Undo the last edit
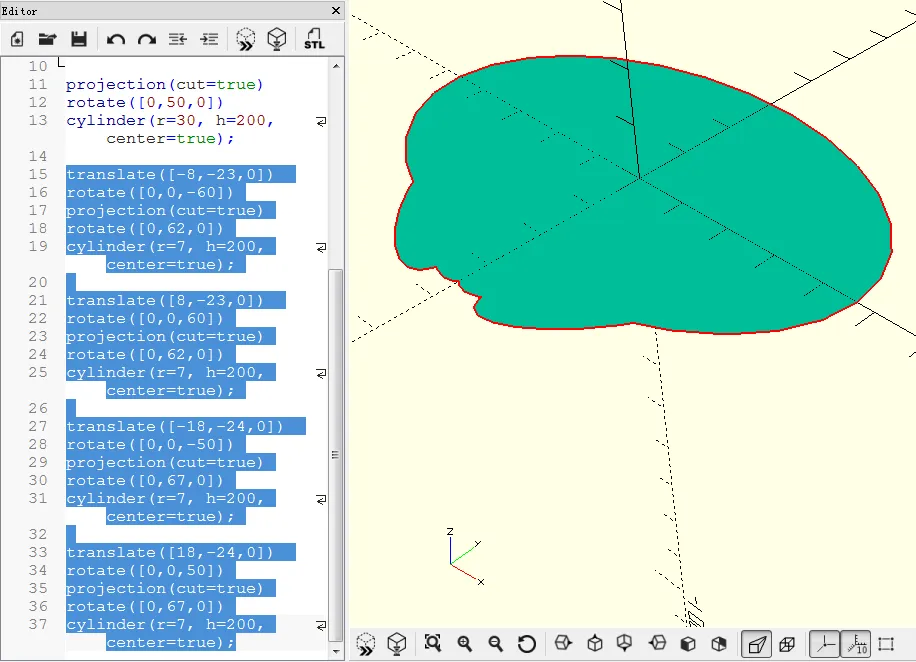This screenshot has height=662, width=916. (x=116, y=39)
